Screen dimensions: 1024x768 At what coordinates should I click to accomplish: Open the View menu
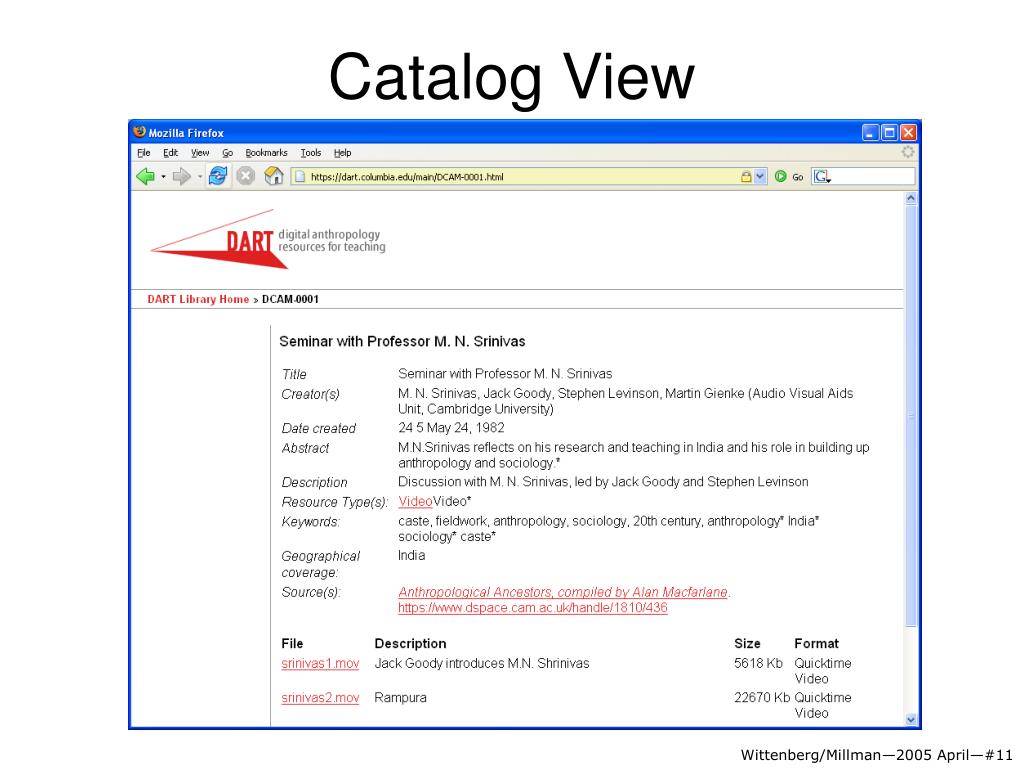click(200, 153)
